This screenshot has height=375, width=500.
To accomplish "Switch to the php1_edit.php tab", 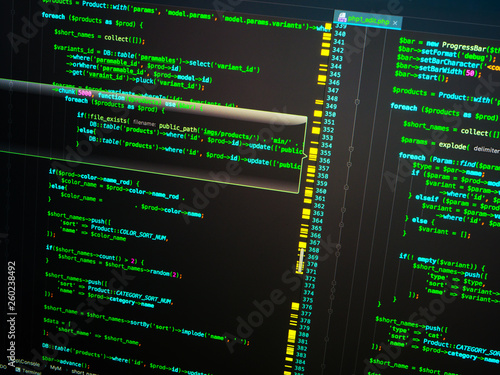I will click(x=368, y=20).
